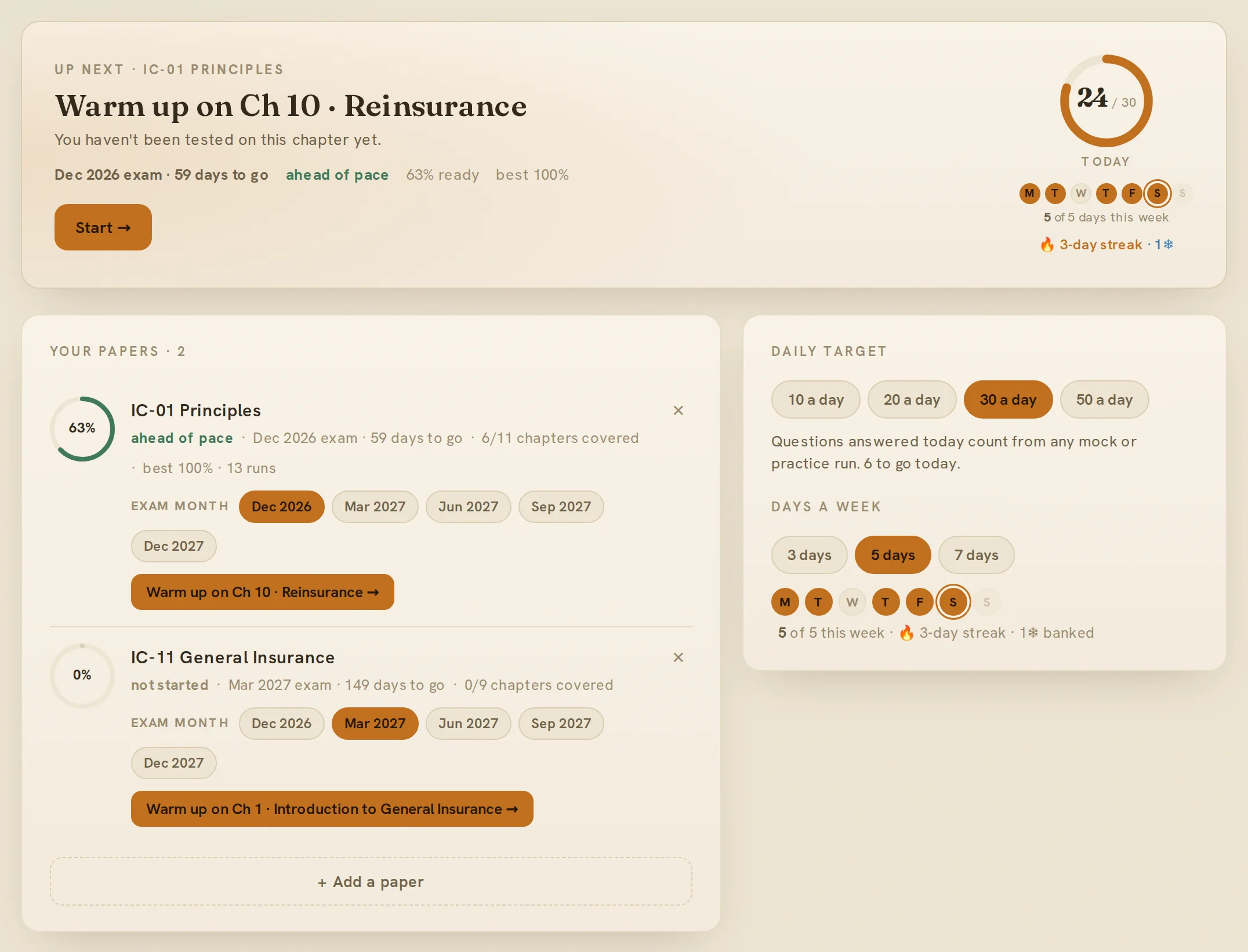Set IC-01 exam month to Jun 2027

(469, 507)
